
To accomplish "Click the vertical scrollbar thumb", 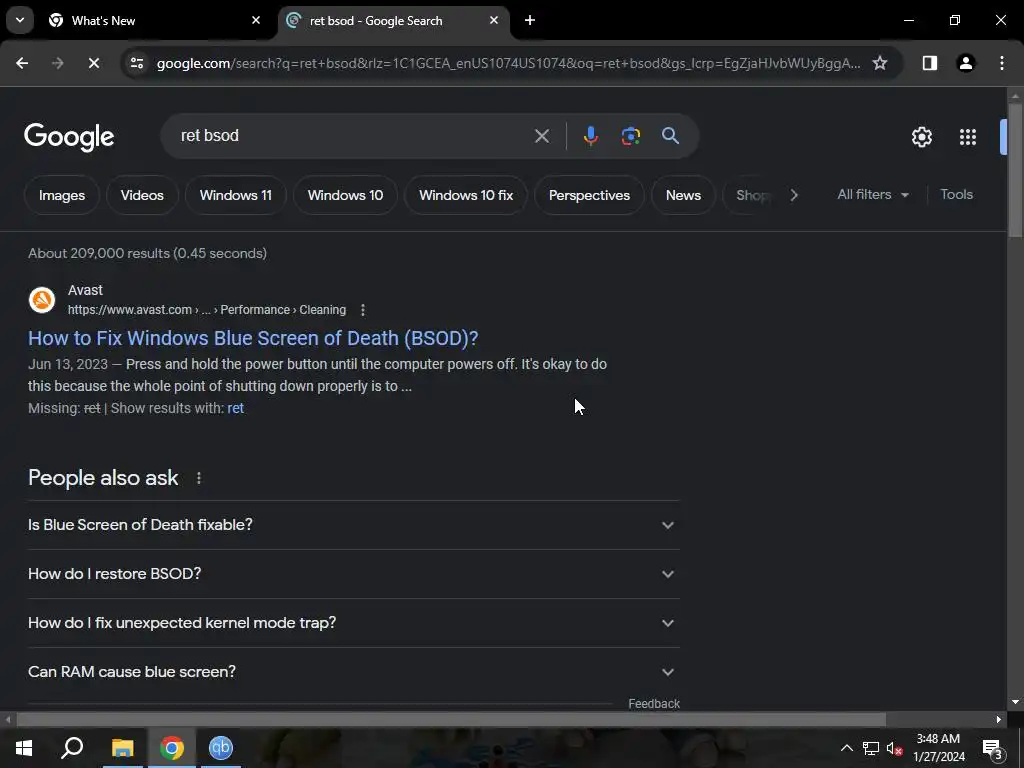I will 1015,171.
